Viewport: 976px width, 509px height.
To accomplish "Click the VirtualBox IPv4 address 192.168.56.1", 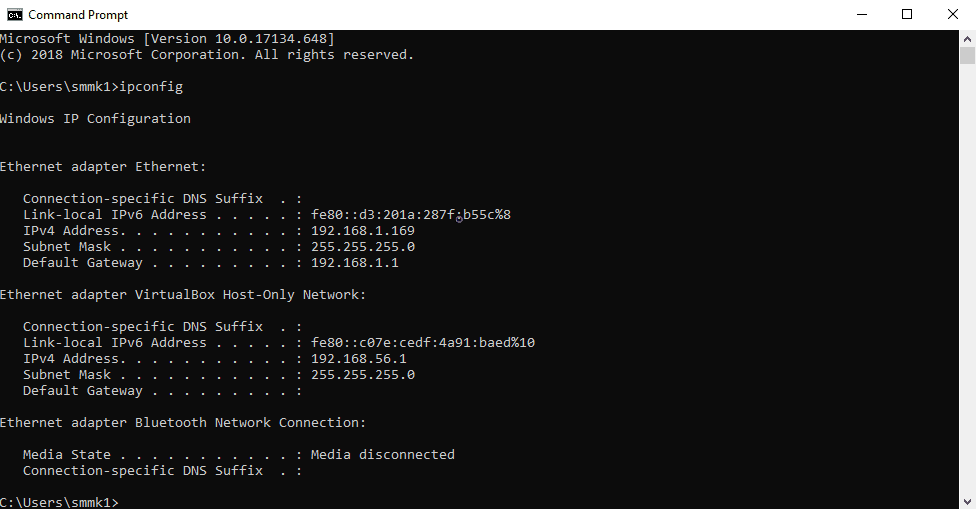I will pyautogui.click(x=359, y=359).
